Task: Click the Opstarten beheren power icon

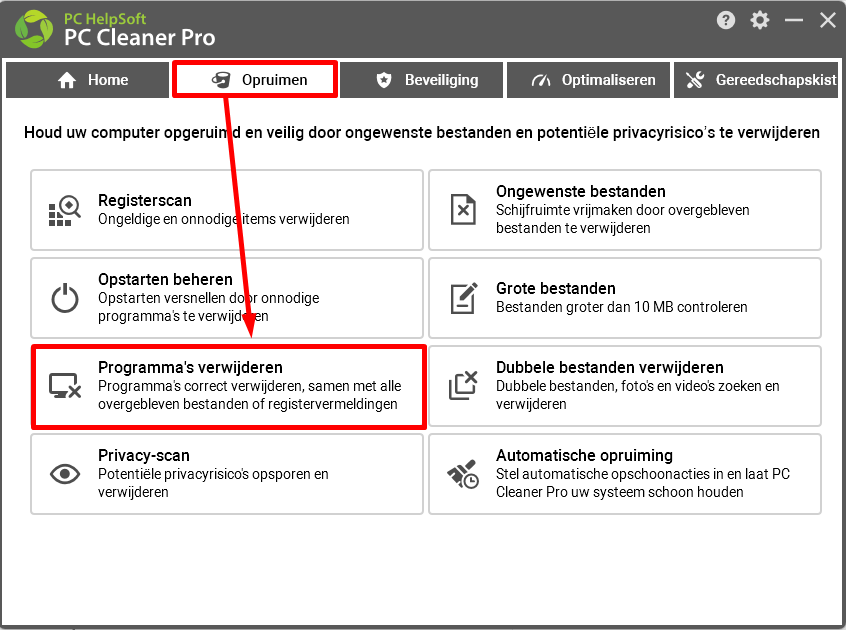Action: coord(65,298)
